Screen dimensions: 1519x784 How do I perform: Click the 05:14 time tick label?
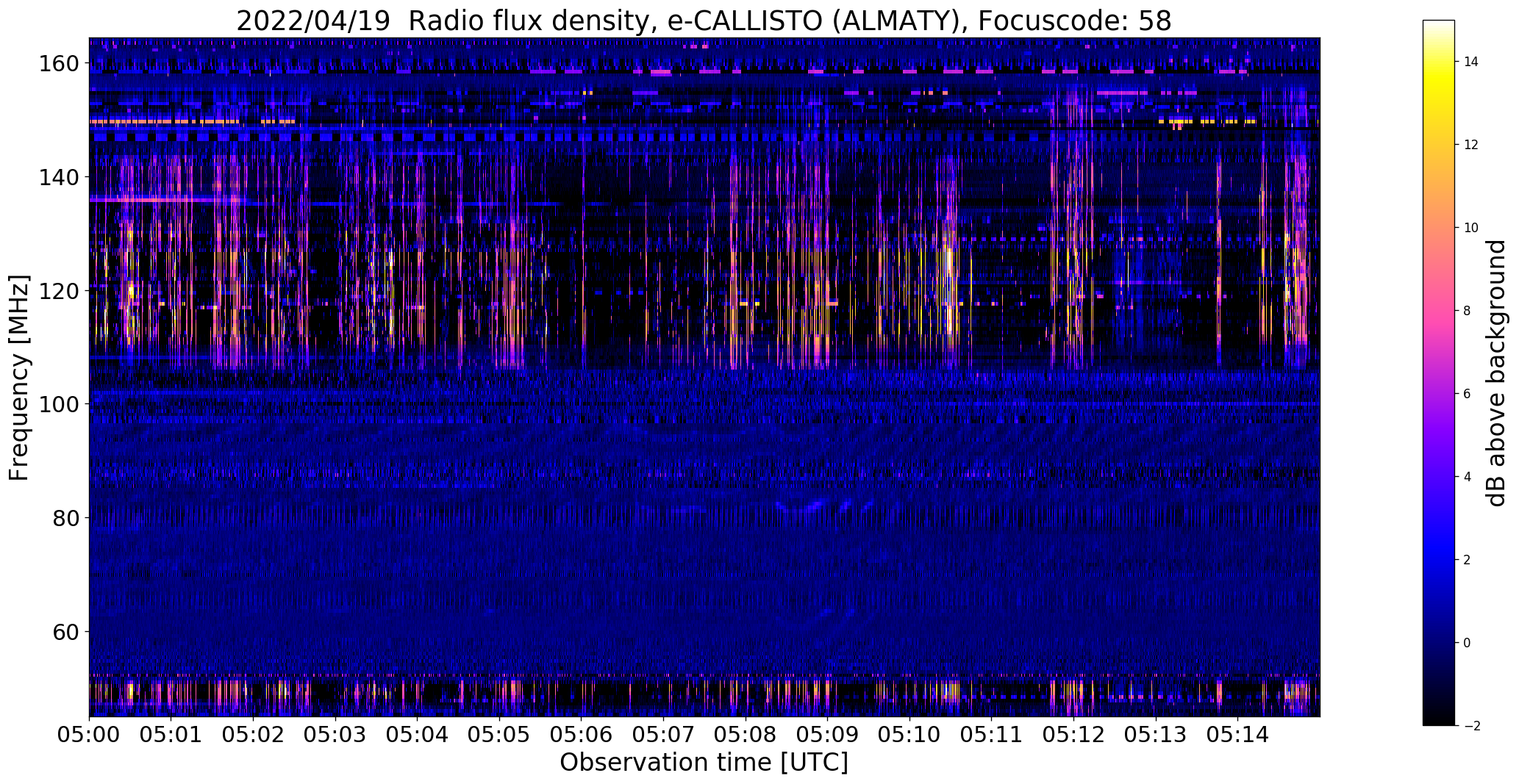point(1237,736)
